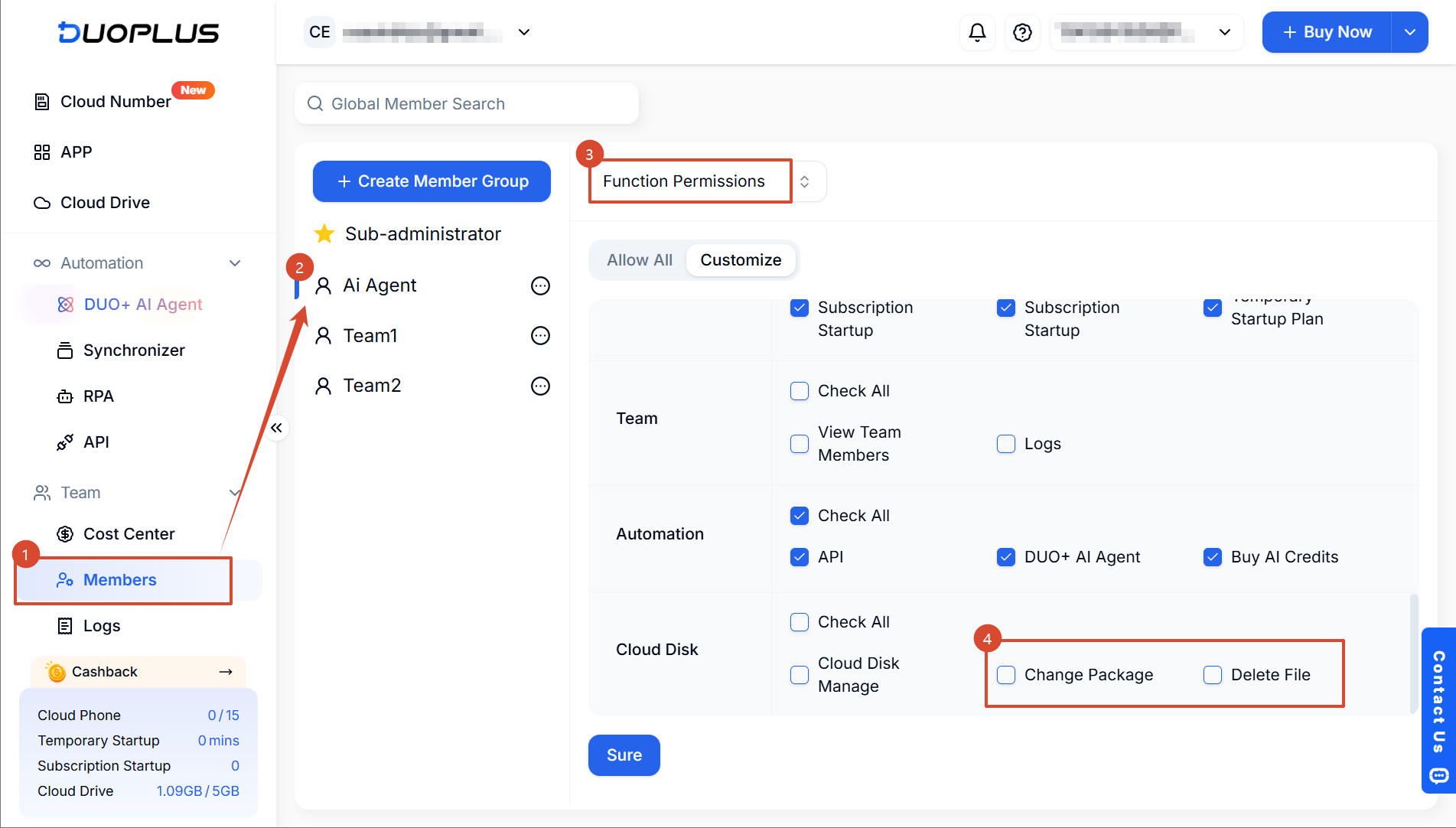Uncheck Automation Check All checkbox
Viewport: 1456px width, 828px height.
click(800, 516)
